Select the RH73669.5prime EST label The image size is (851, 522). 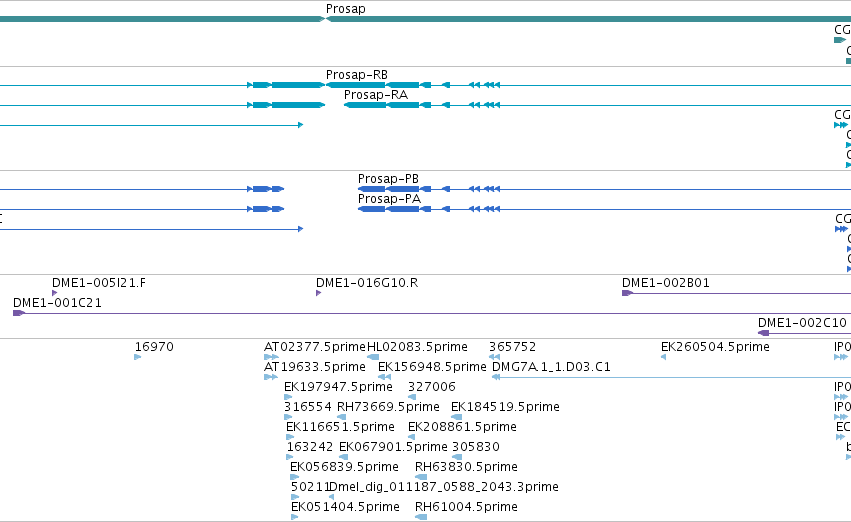388,407
